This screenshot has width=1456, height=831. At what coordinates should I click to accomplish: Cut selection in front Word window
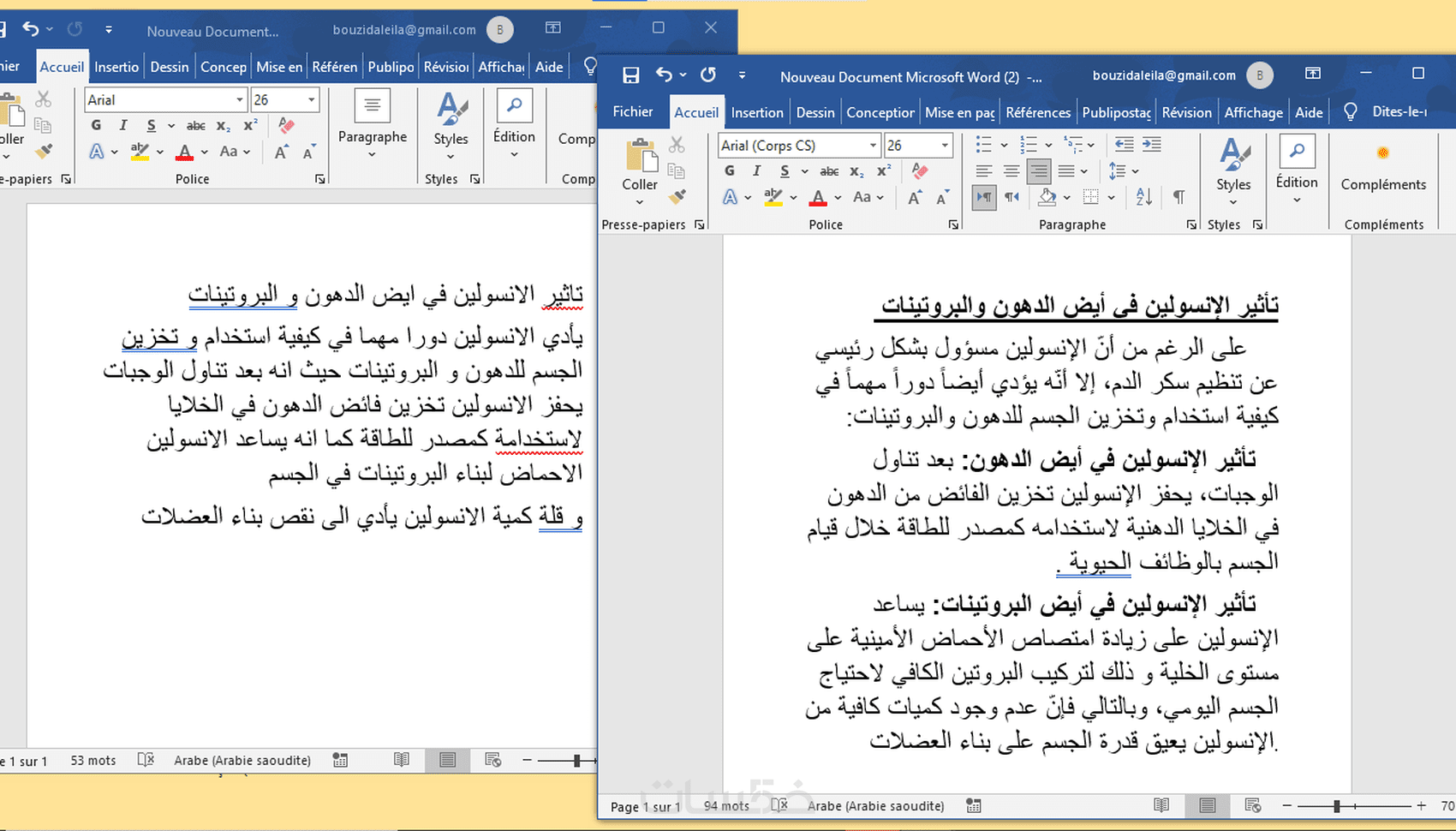pos(677,145)
